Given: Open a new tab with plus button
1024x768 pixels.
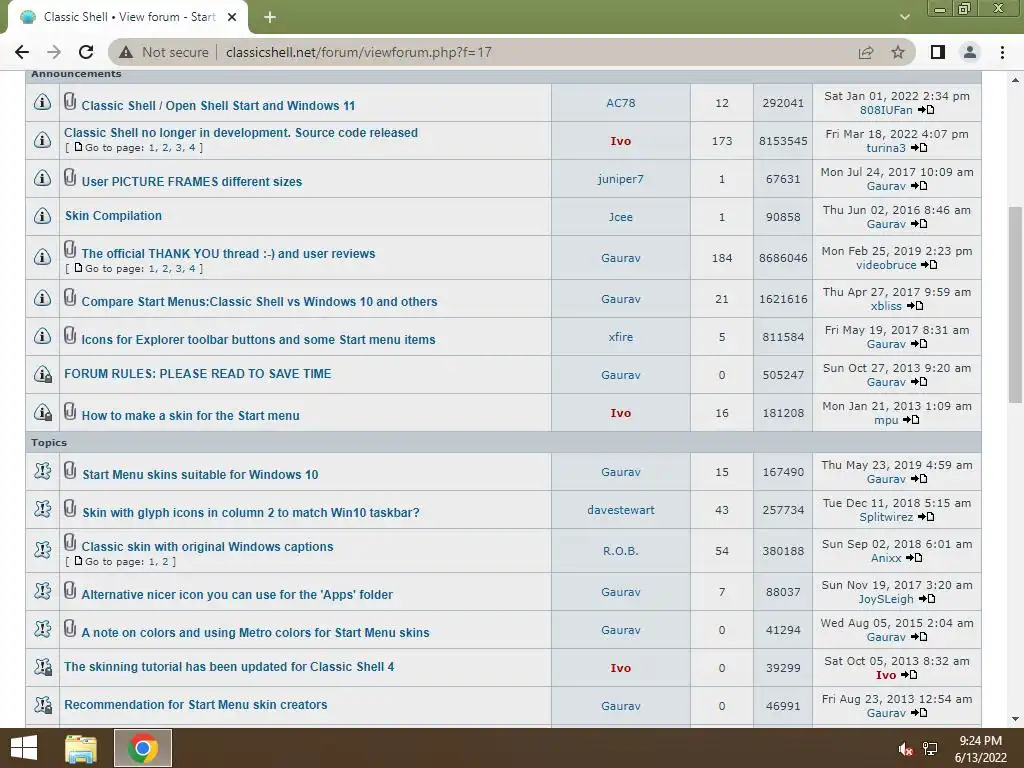Looking at the screenshot, I should pyautogui.click(x=270, y=17).
